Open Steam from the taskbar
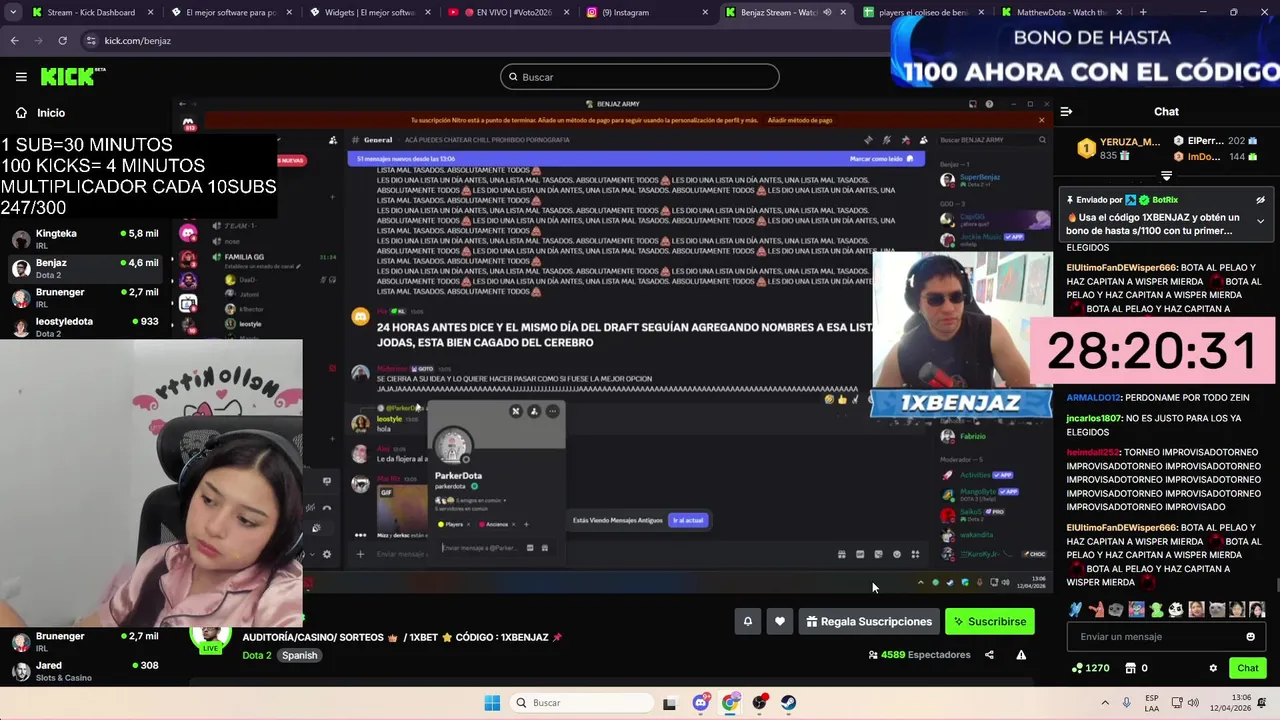 click(789, 703)
